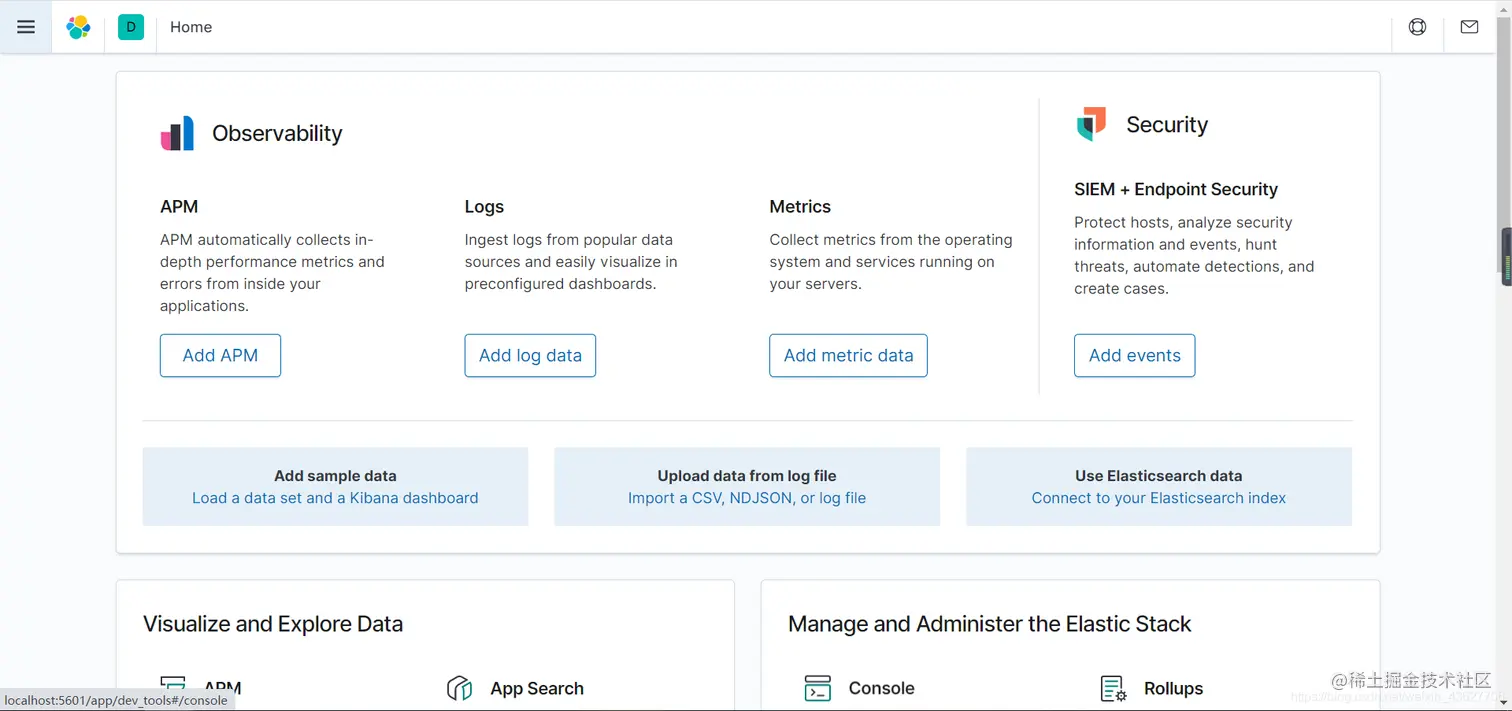This screenshot has width=1512, height=711.
Task: Click the Console terminal icon
Action: (x=818, y=688)
